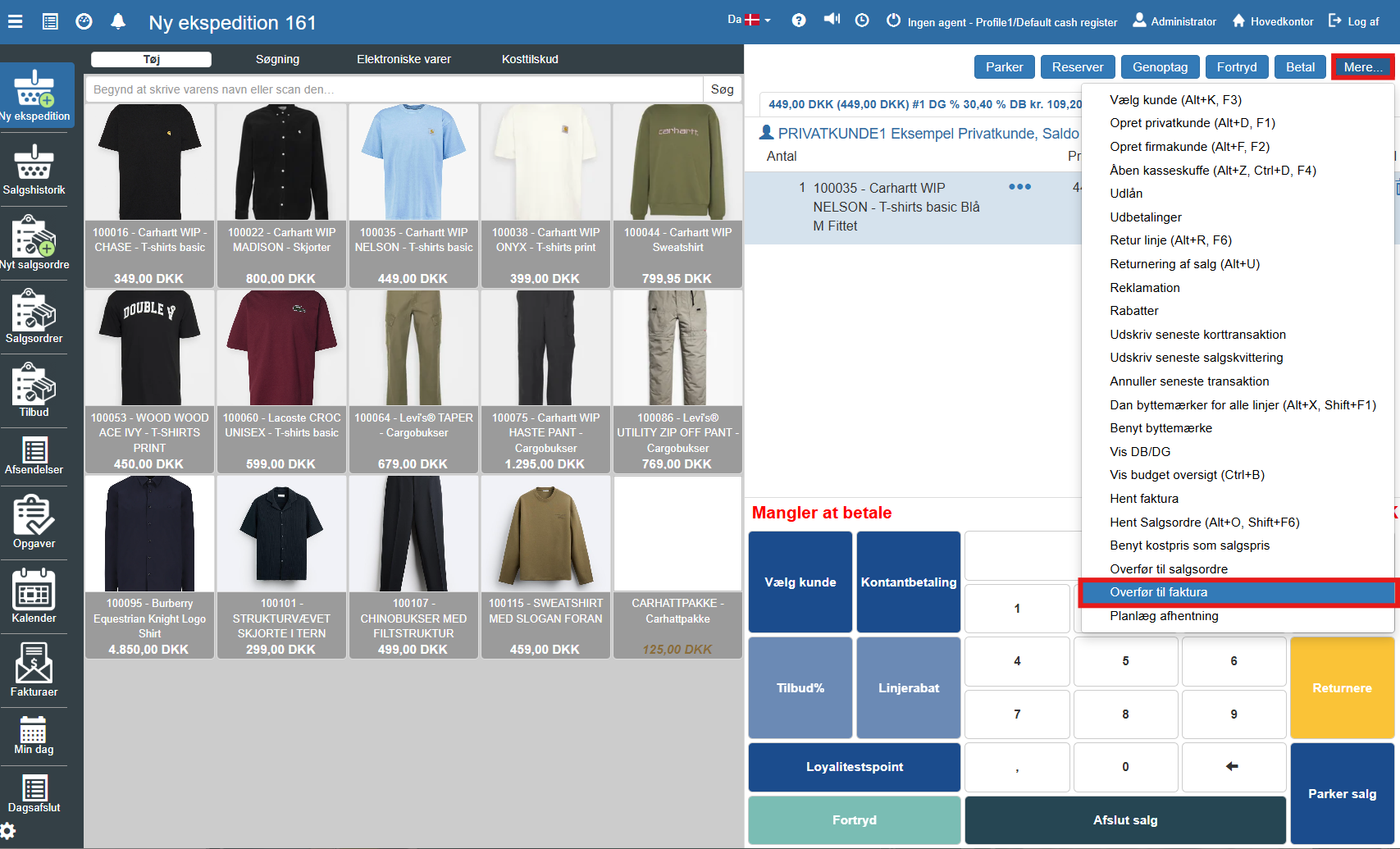
Task: Click the PRIVATKUNDE1 Eksempel Privatkunde customer link
Action: [920, 133]
